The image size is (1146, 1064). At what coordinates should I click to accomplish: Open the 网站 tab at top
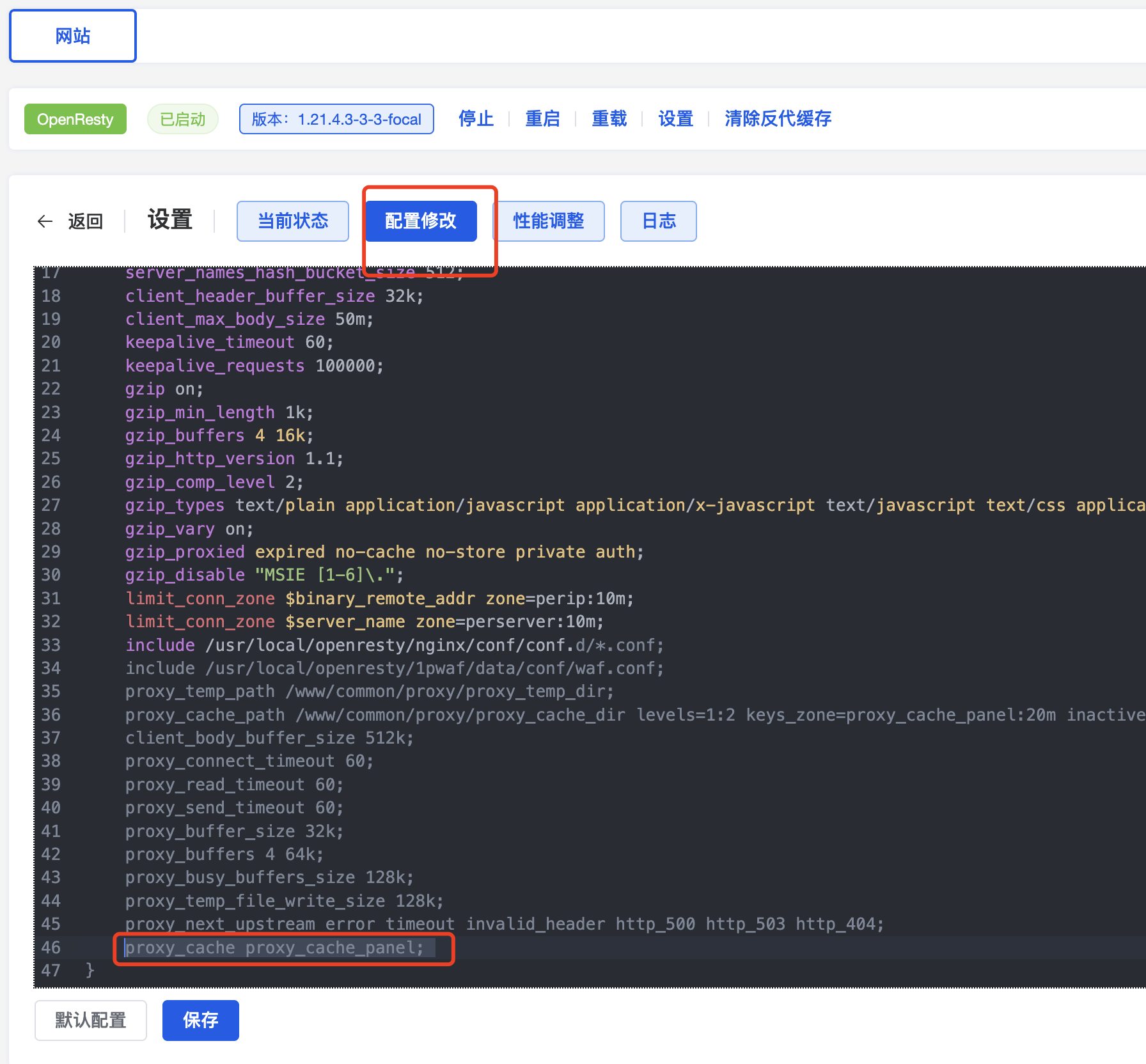[73, 36]
